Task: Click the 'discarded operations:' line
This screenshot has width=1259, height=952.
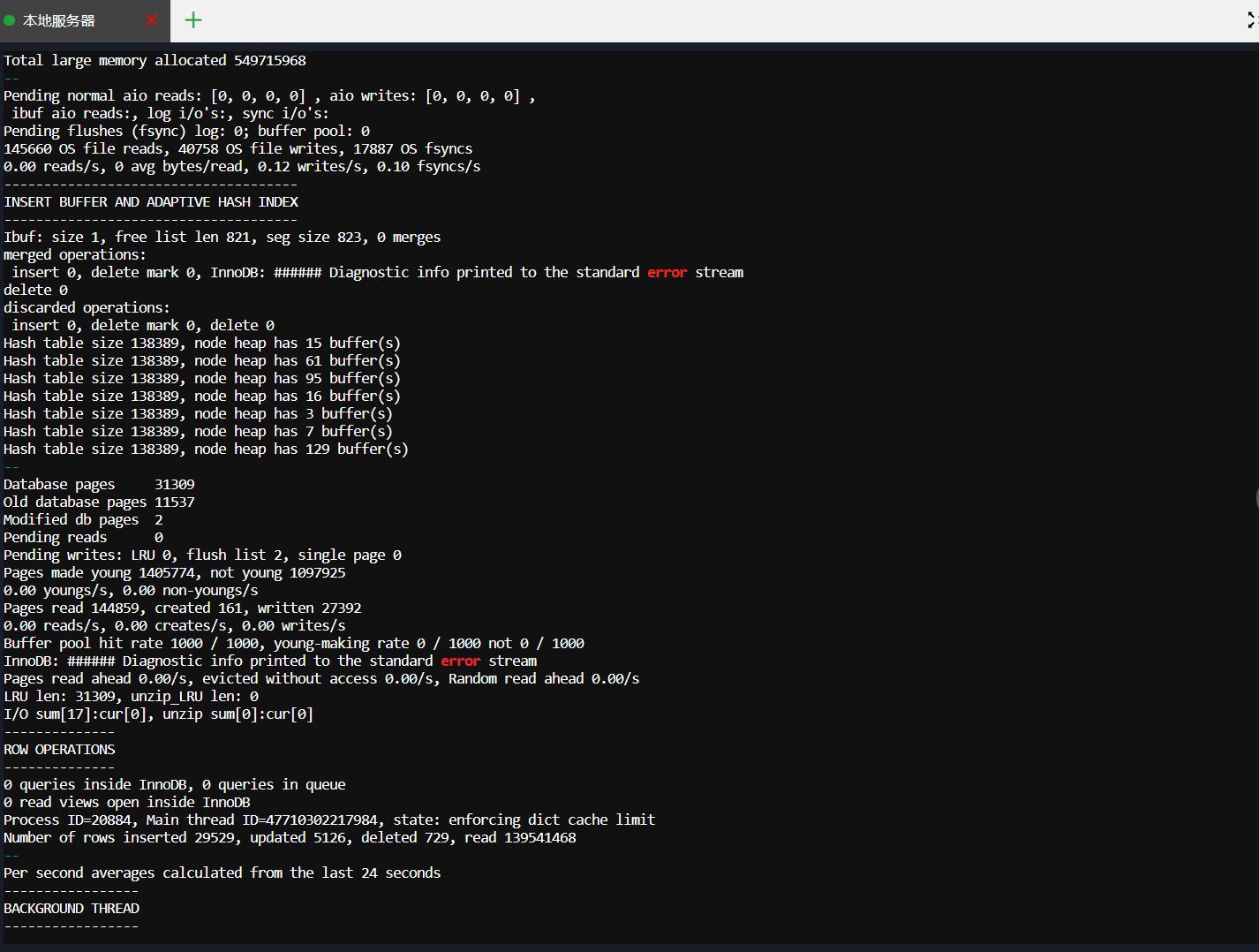Action: (x=87, y=307)
